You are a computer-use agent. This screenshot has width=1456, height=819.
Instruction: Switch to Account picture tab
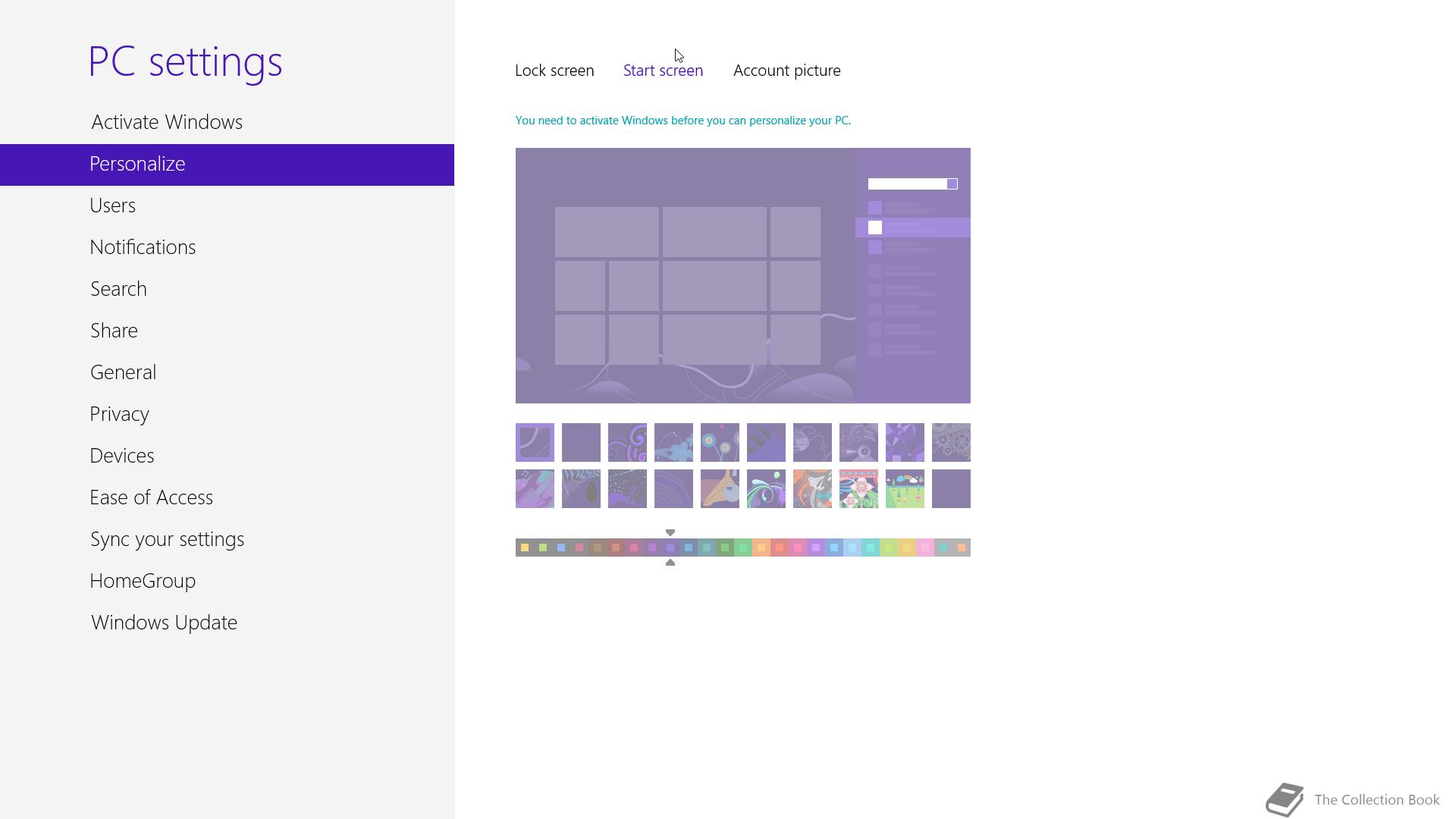786,71
